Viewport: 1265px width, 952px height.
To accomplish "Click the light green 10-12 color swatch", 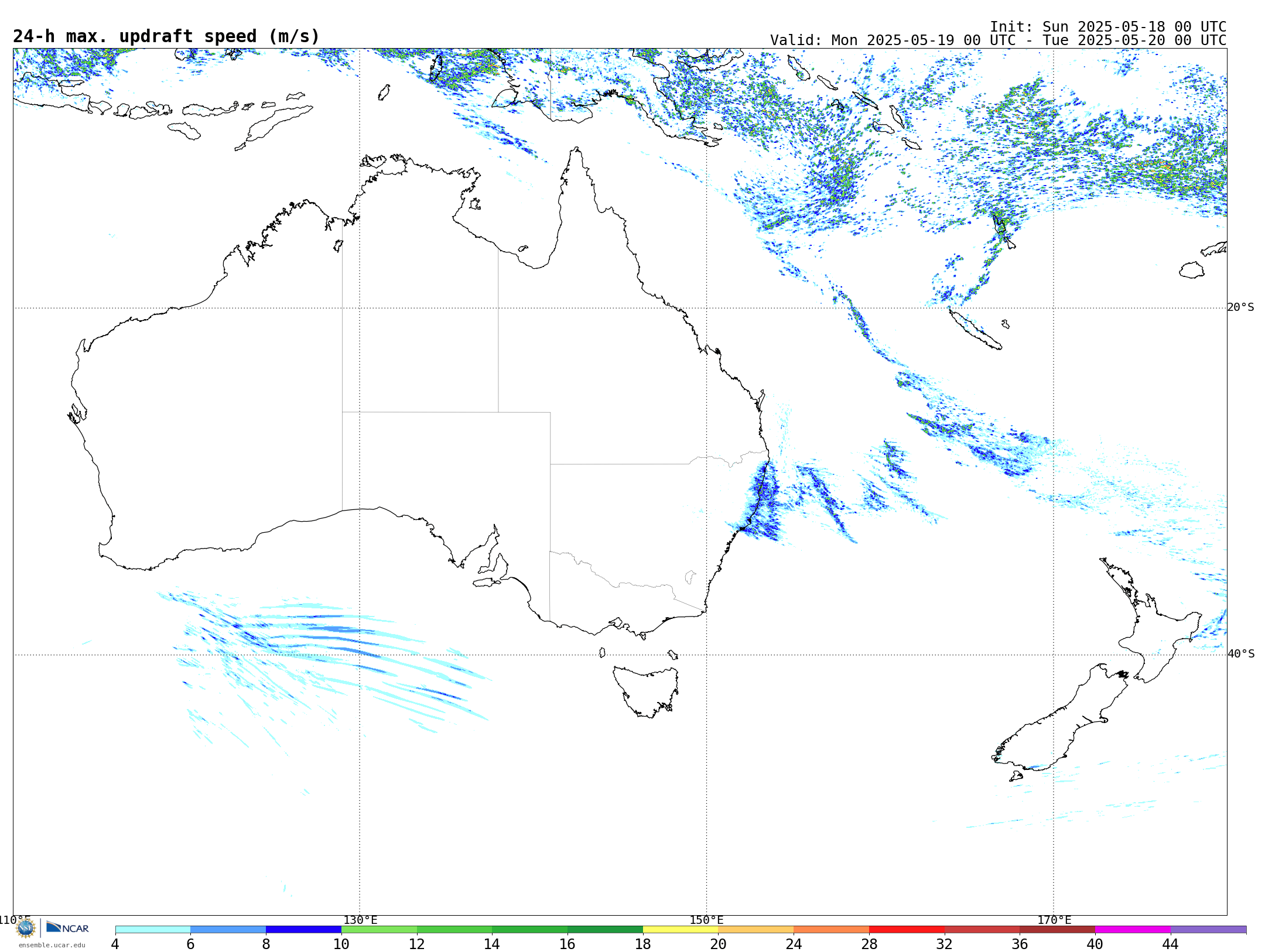I will click(379, 930).
